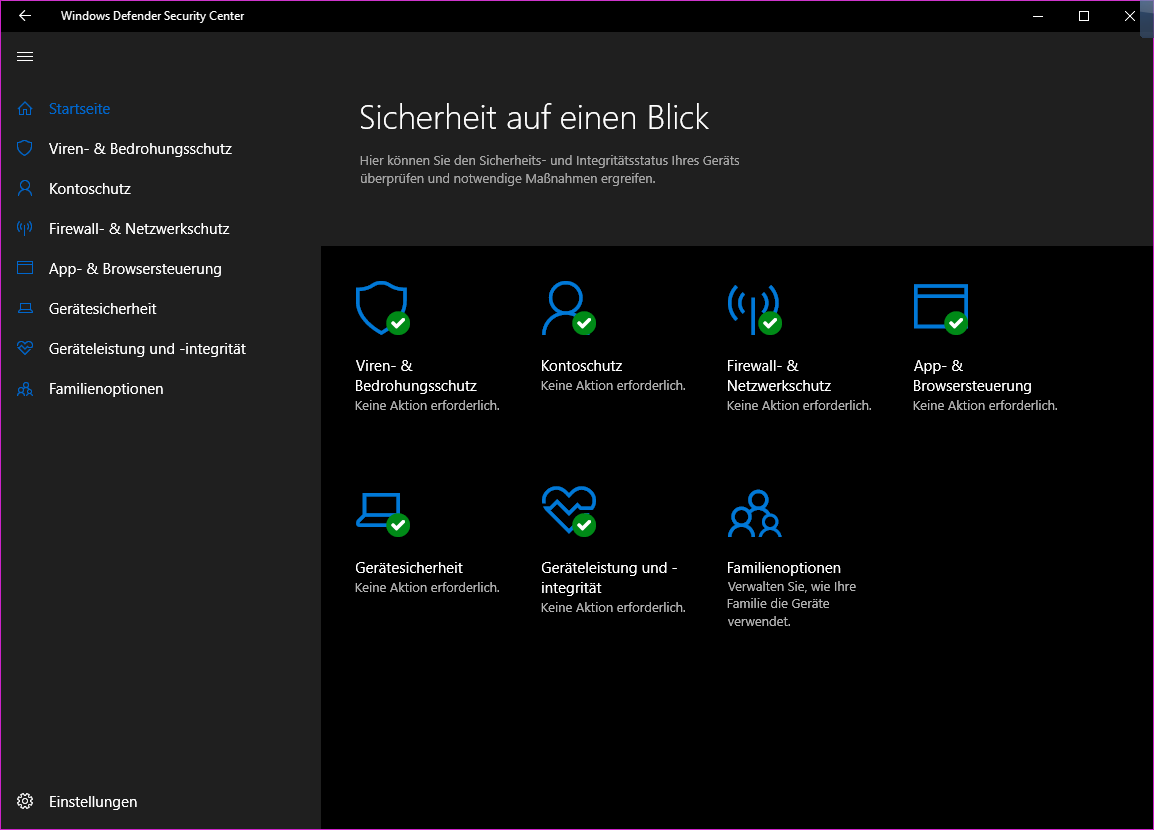This screenshot has width=1154, height=830.
Task: Select Kontoschutz in the left sidebar
Action: point(90,189)
